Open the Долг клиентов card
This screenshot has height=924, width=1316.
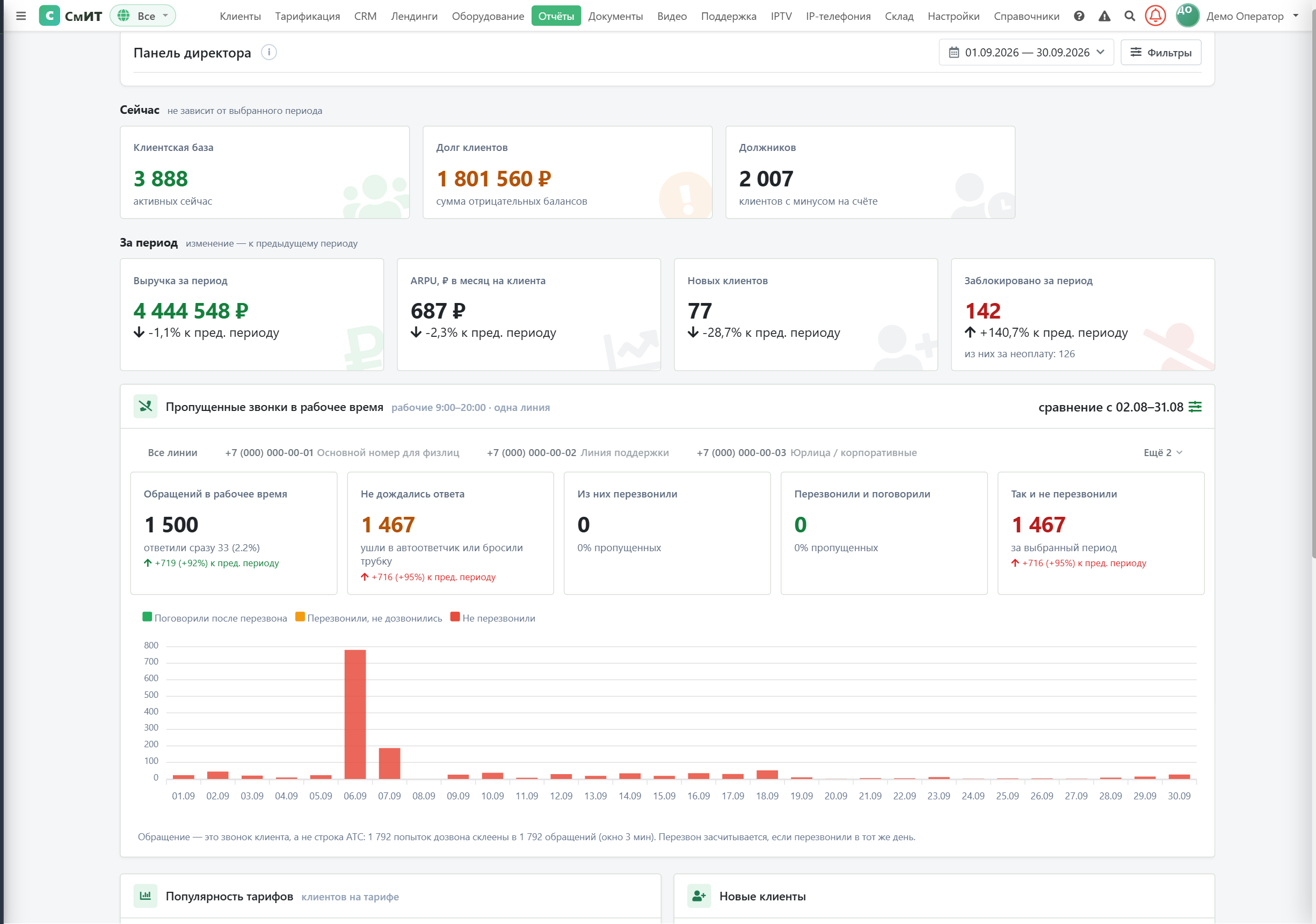point(568,172)
